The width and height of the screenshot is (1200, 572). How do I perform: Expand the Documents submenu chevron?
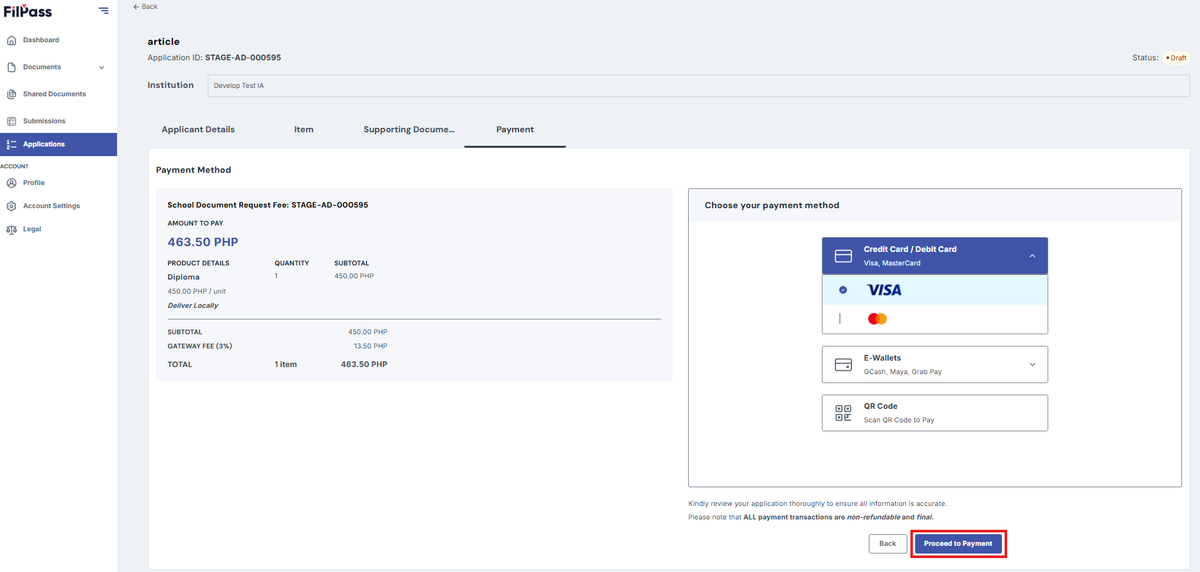[x=101, y=67]
